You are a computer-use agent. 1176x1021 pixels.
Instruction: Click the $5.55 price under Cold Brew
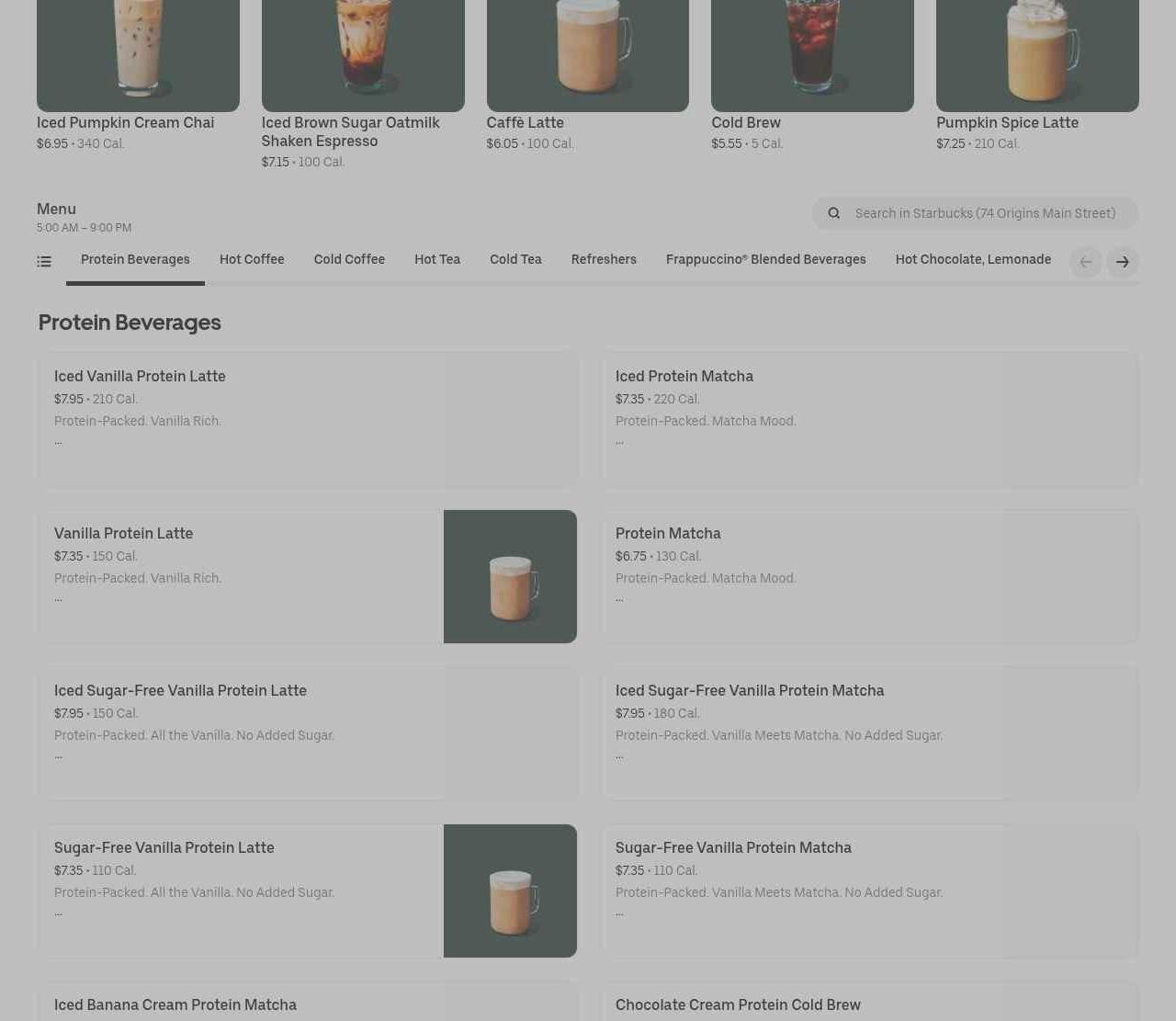(x=727, y=144)
